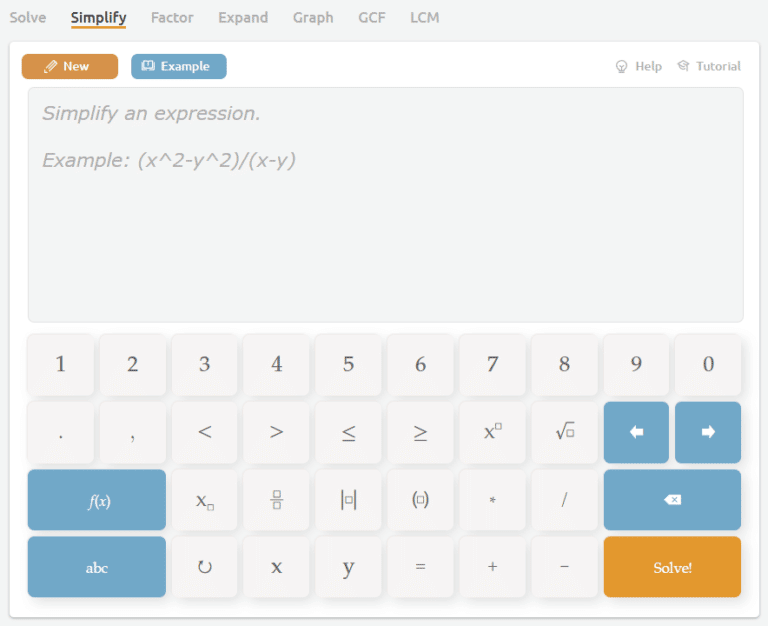Insert the greater-than-or-equal sign
768x626 pixels.
pyautogui.click(x=420, y=433)
